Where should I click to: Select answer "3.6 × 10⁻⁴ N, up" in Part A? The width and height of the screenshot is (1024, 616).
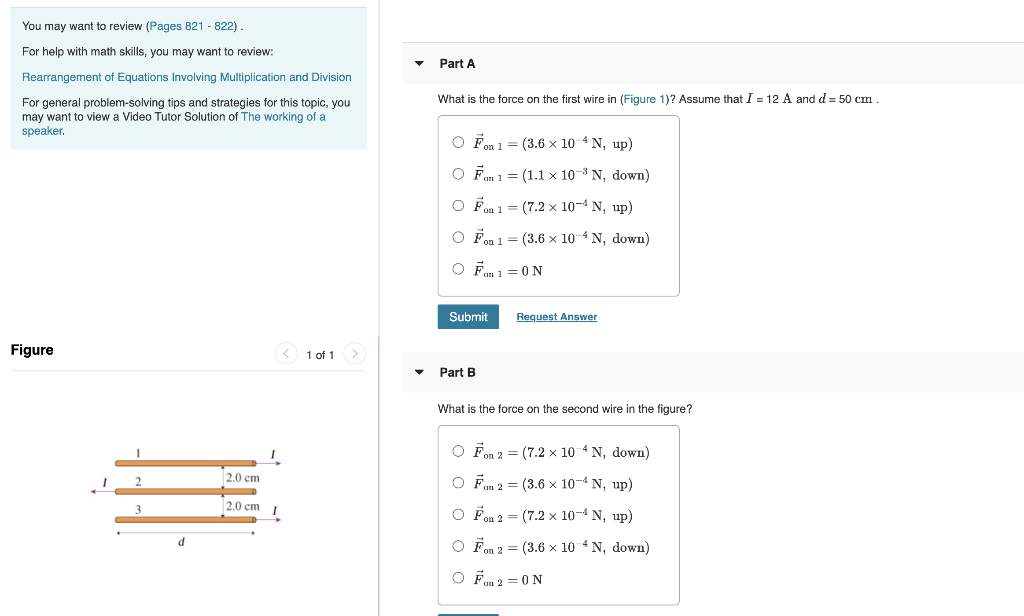pyautogui.click(x=457, y=142)
